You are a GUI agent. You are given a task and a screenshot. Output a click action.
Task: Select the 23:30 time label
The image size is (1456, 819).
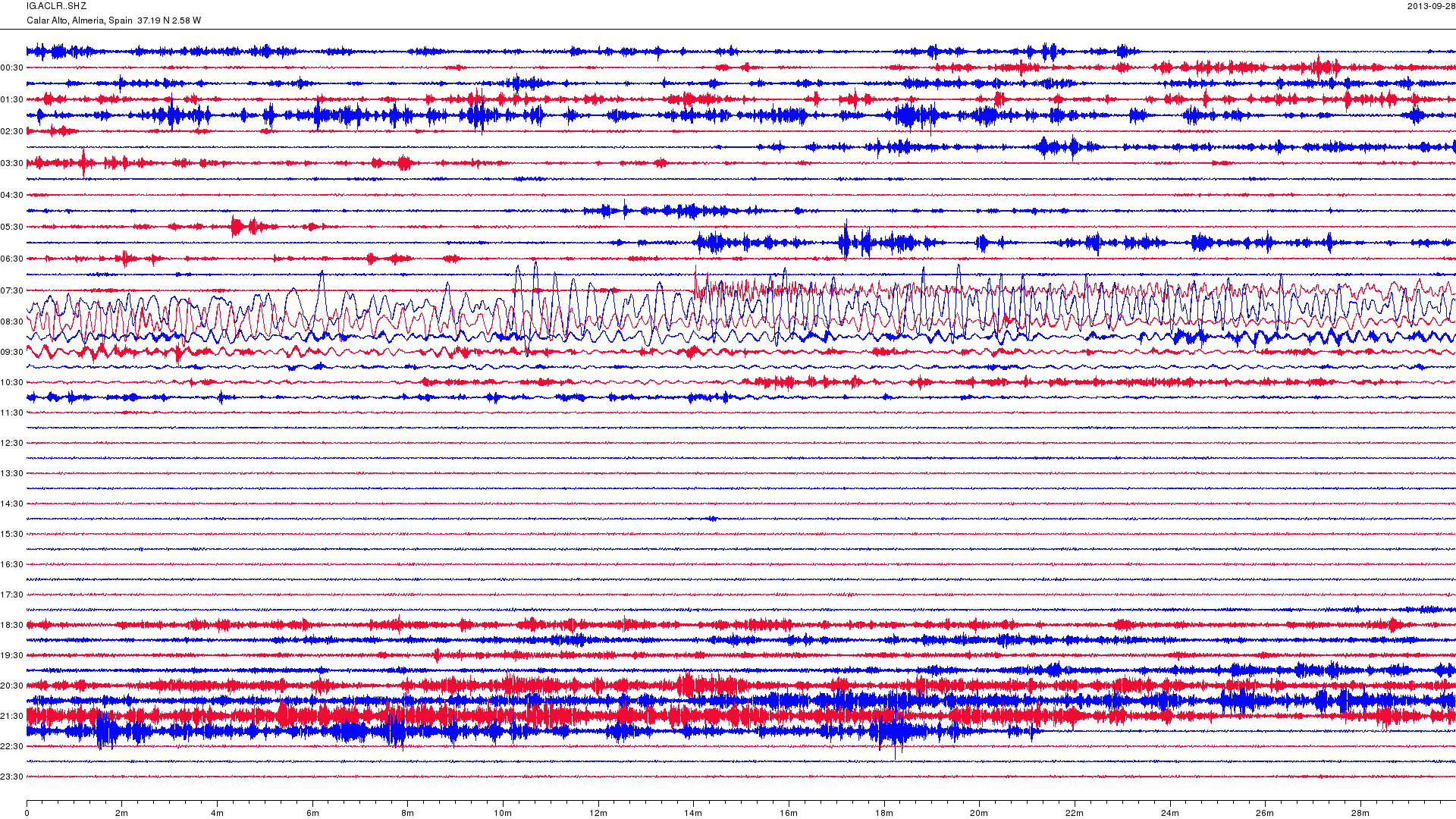pyautogui.click(x=12, y=777)
